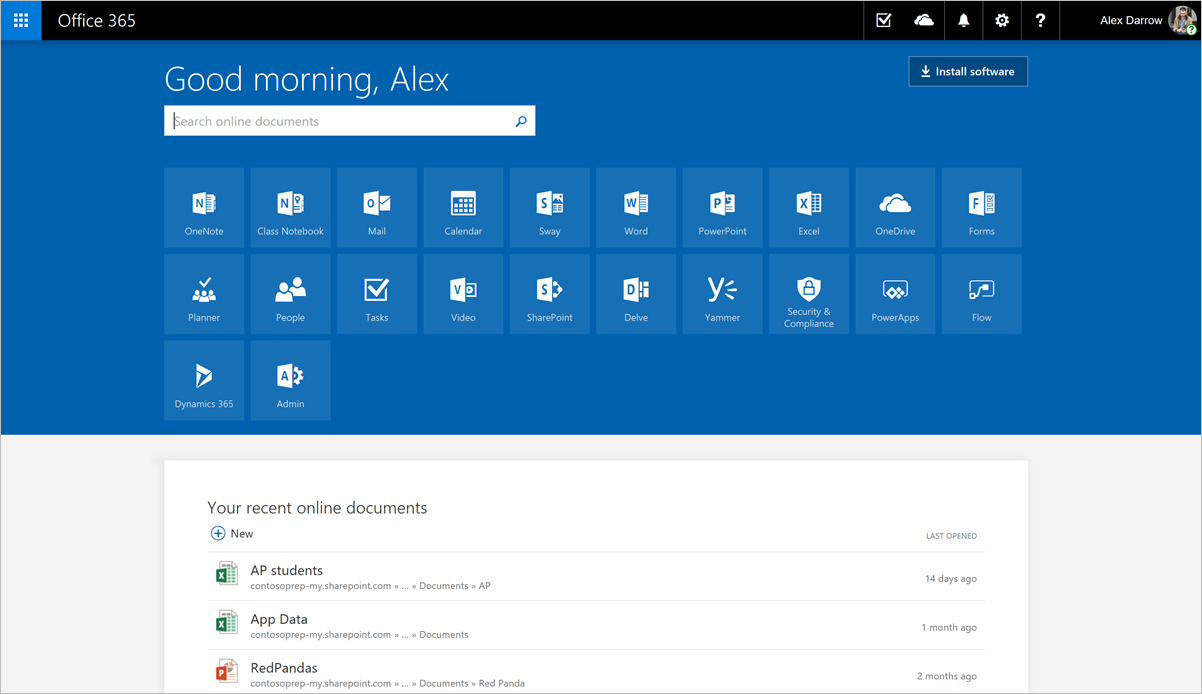Focus the Search online documents field

click(349, 121)
